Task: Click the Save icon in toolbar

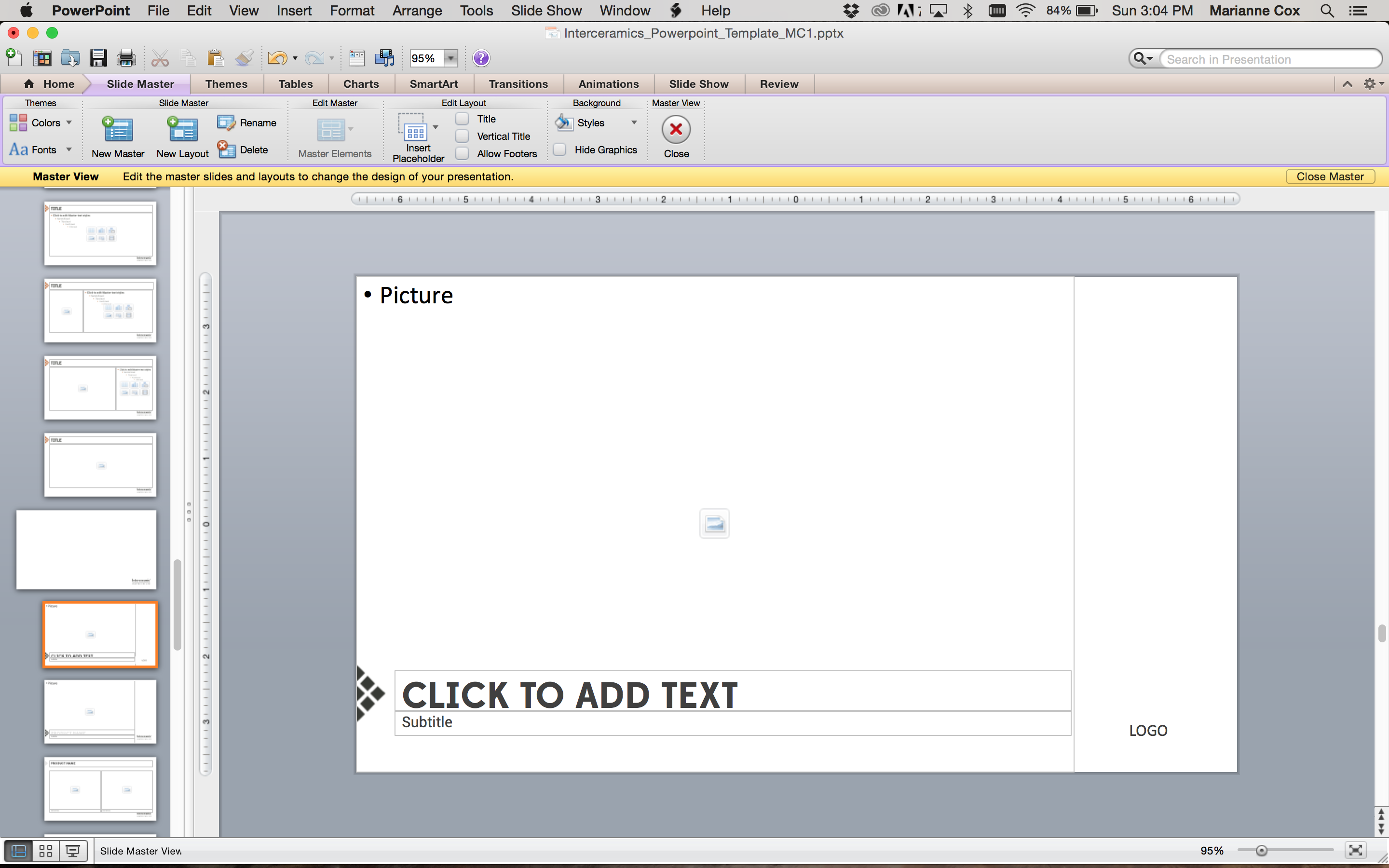Action: [98, 58]
